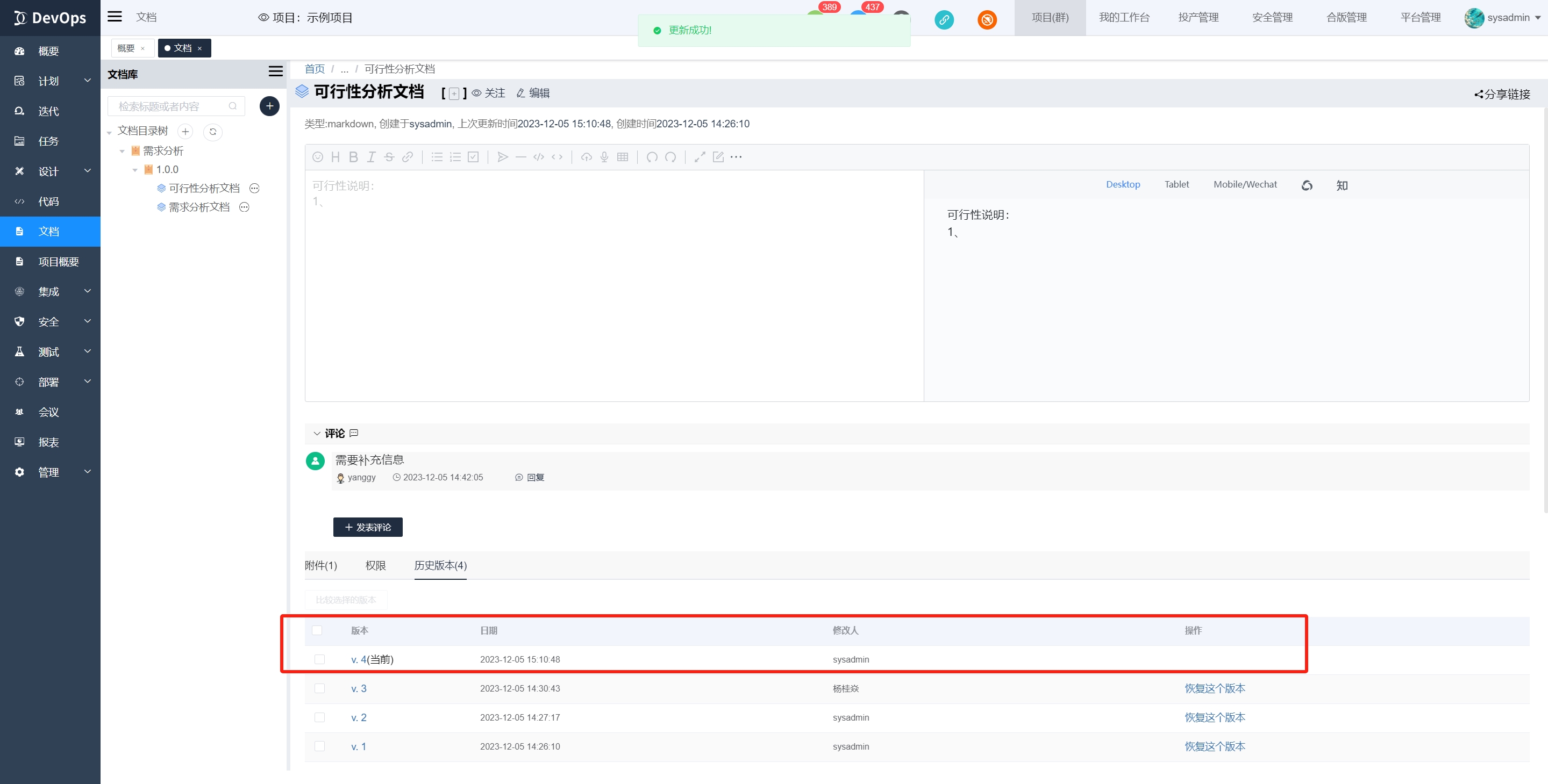This screenshot has height=784, width=1548.
Task: Click the upload cloud icon in editor
Action: pyautogui.click(x=587, y=157)
